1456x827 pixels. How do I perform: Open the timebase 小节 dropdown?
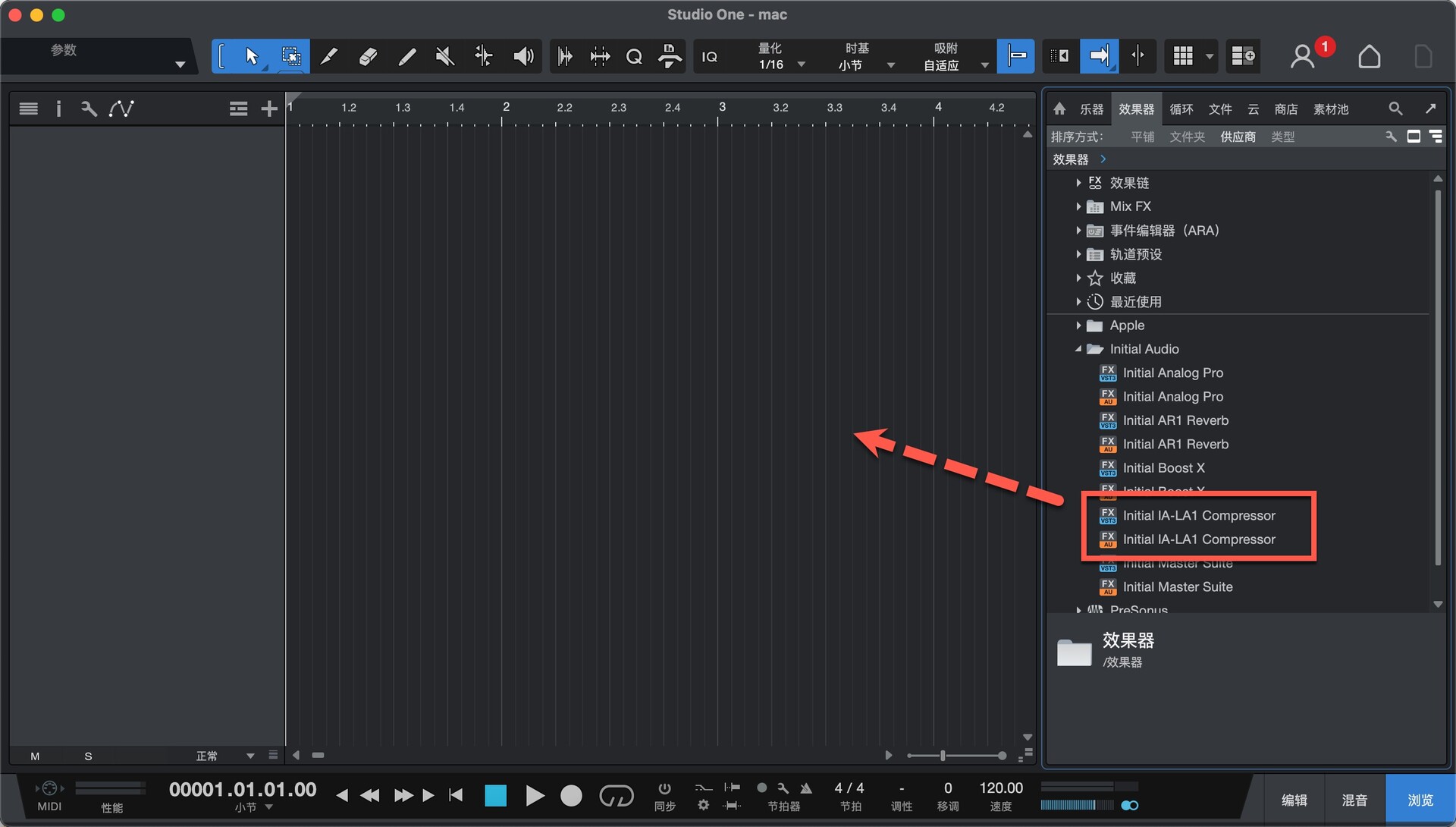[x=866, y=65]
